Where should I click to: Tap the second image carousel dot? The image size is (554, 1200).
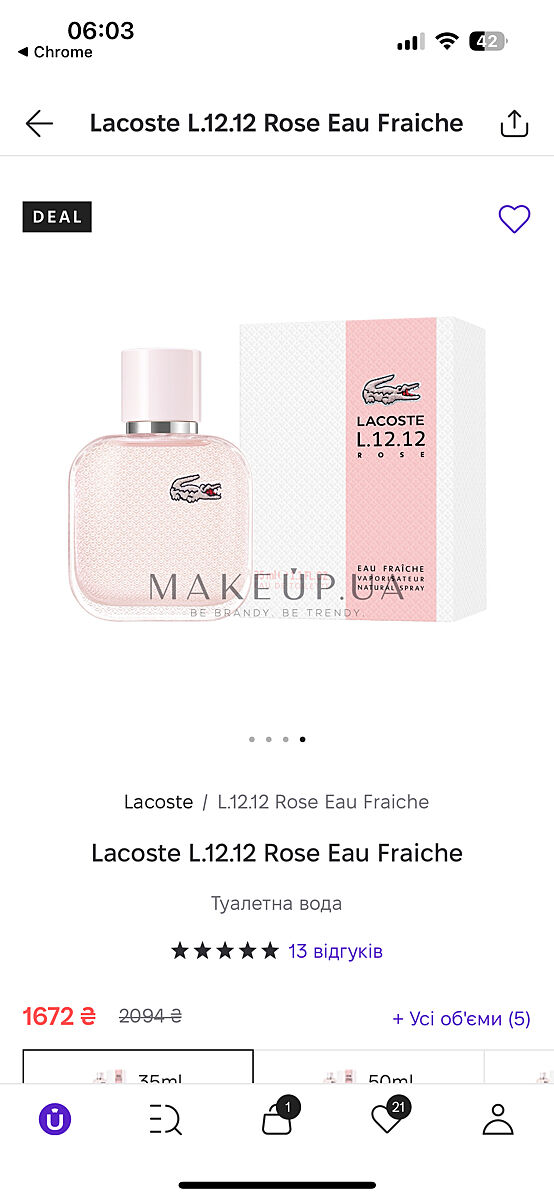[268, 740]
